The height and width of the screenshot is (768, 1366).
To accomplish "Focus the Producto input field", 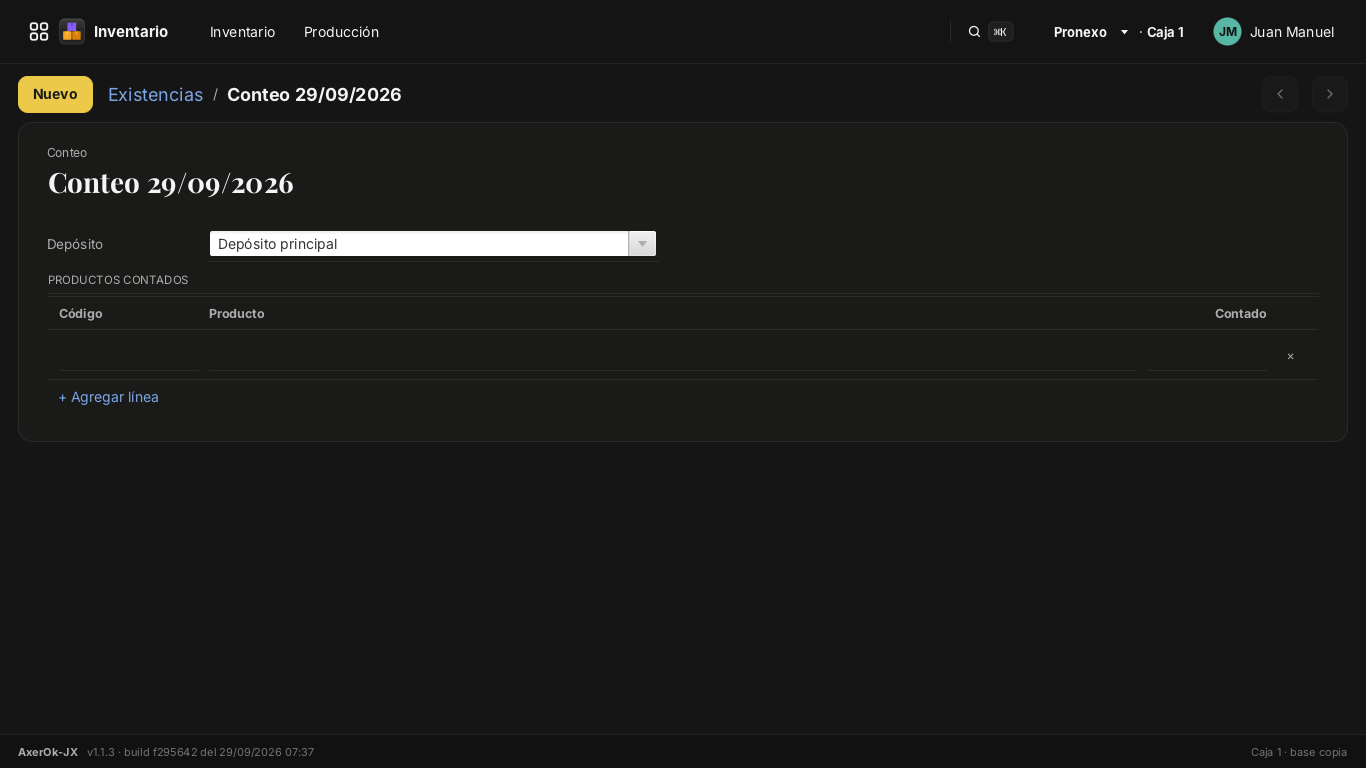I will (x=673, y=356).
